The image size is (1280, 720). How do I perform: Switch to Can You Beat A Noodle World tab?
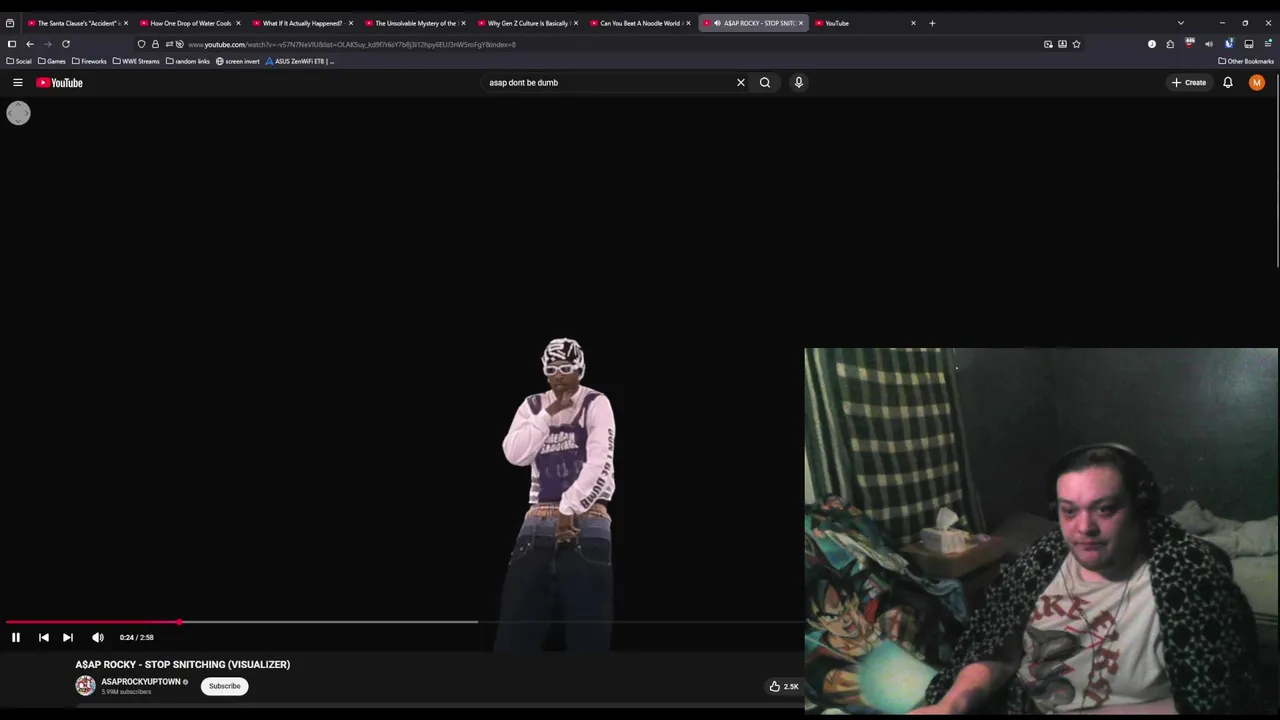[640, 23]
